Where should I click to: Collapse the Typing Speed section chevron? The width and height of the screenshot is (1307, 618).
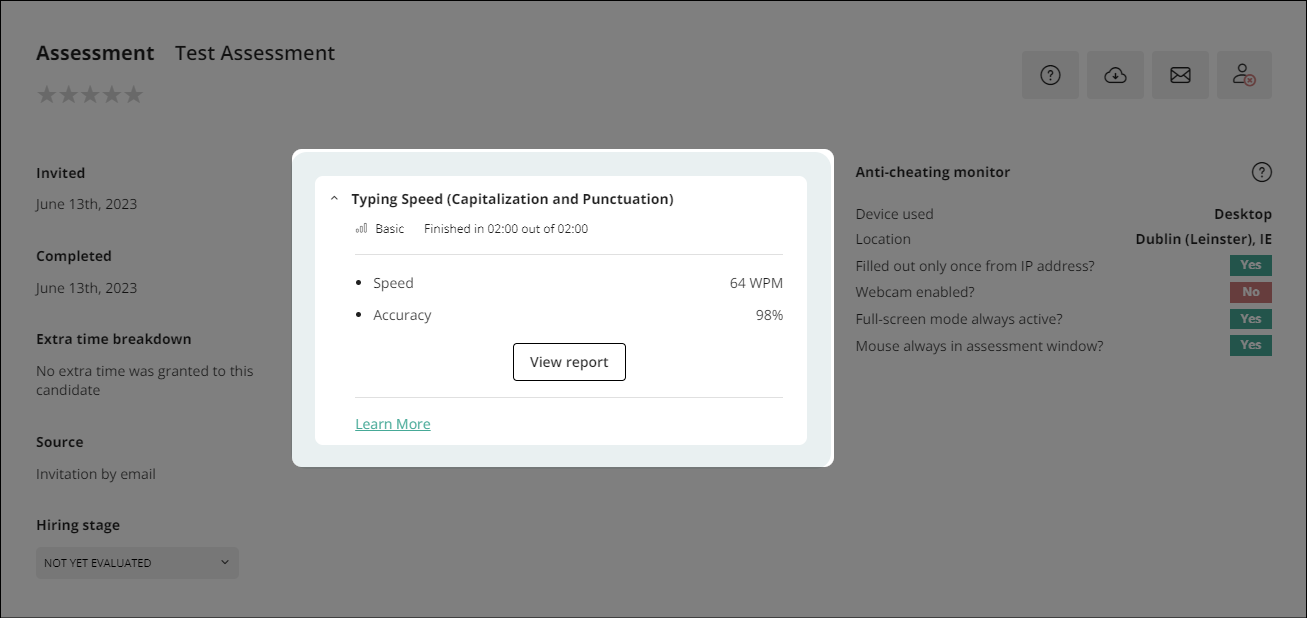pos(334,197)
